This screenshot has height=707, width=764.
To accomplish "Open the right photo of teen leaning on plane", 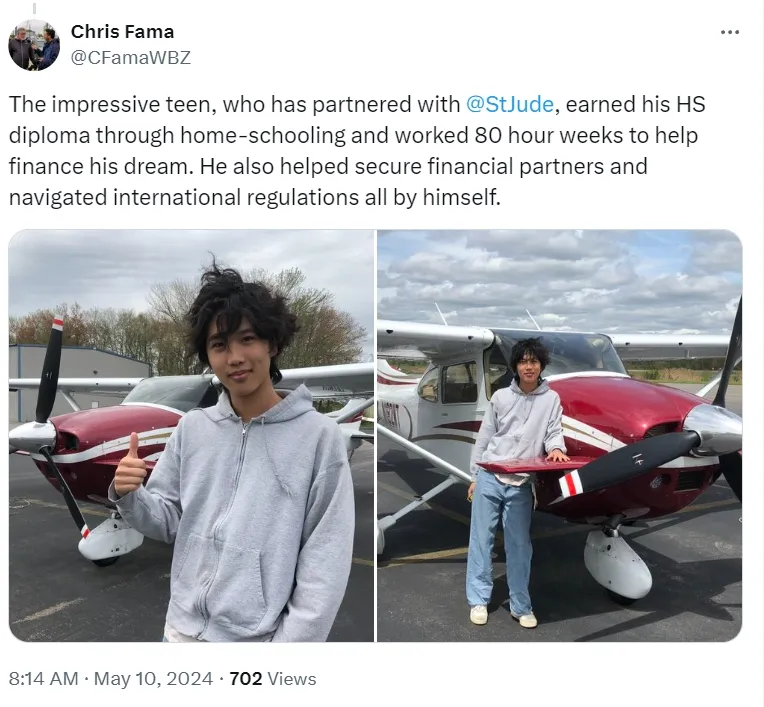I will (x=559, y=435).
